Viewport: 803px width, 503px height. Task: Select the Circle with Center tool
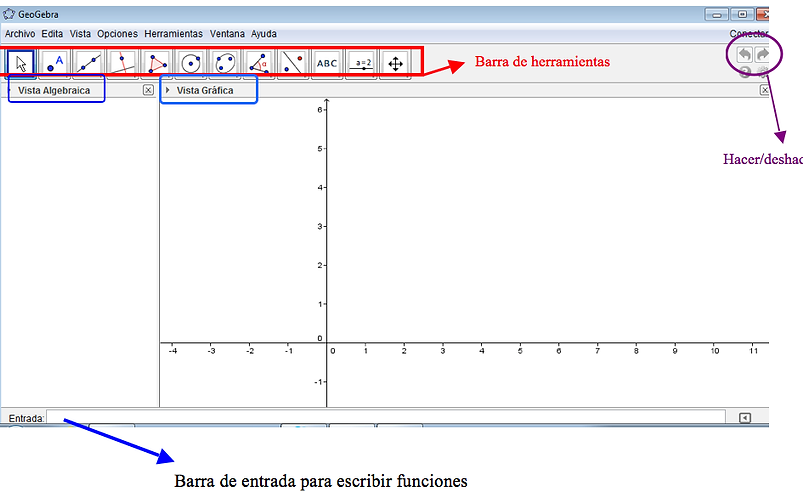coord(191,64)
